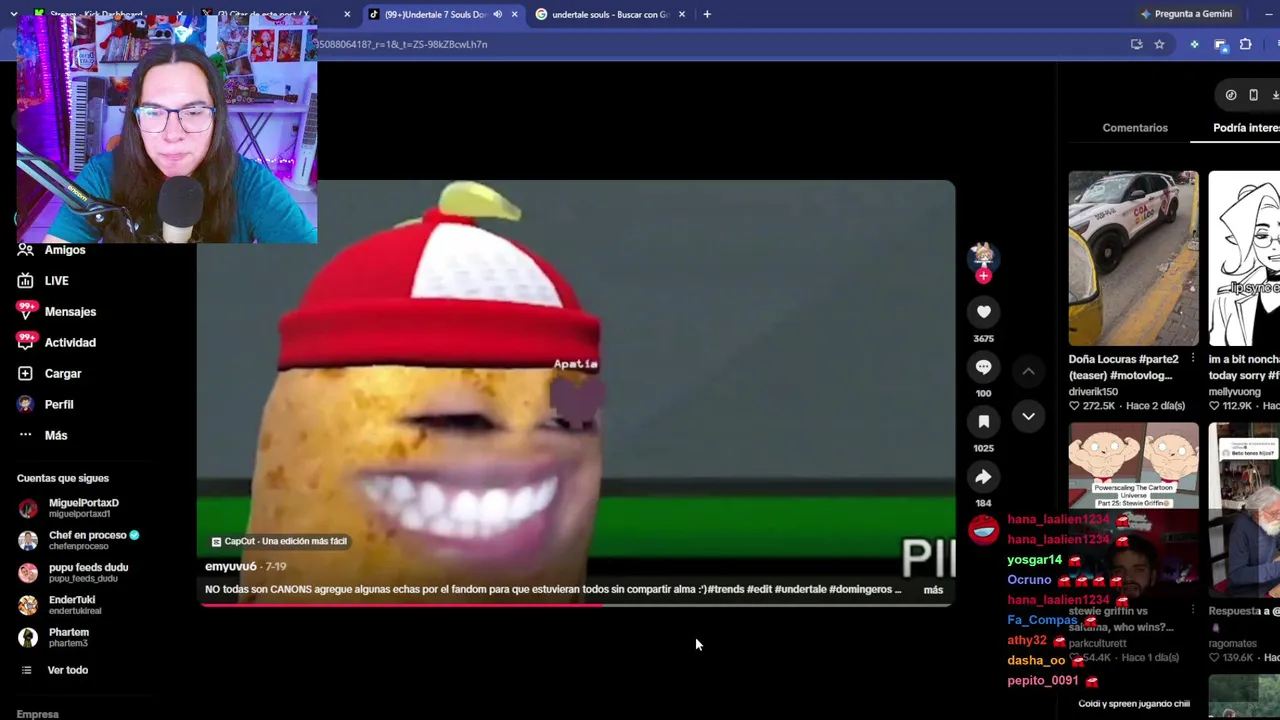Screen dimensions: 1280x720
Task: Open options for stewie griffin video card
Action: click(x=1192, y=610)
